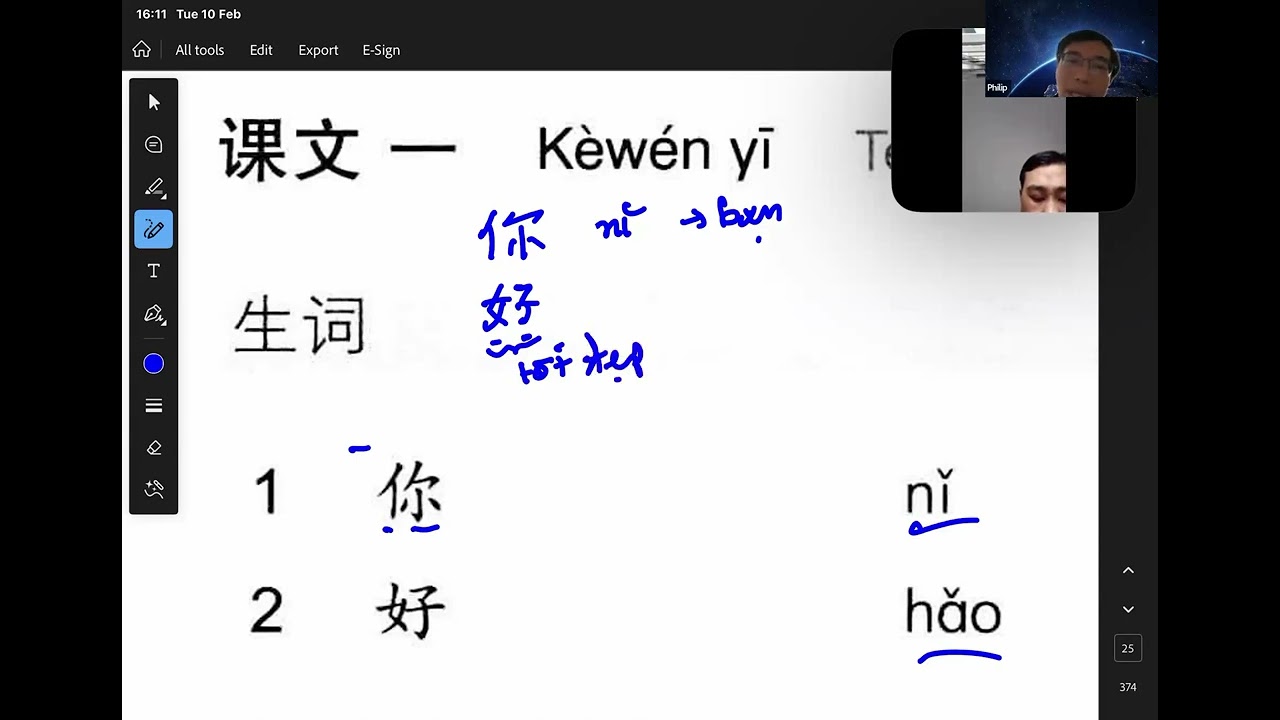Select the Text tool
This screenshot has width=1280, height=720.
154,271
